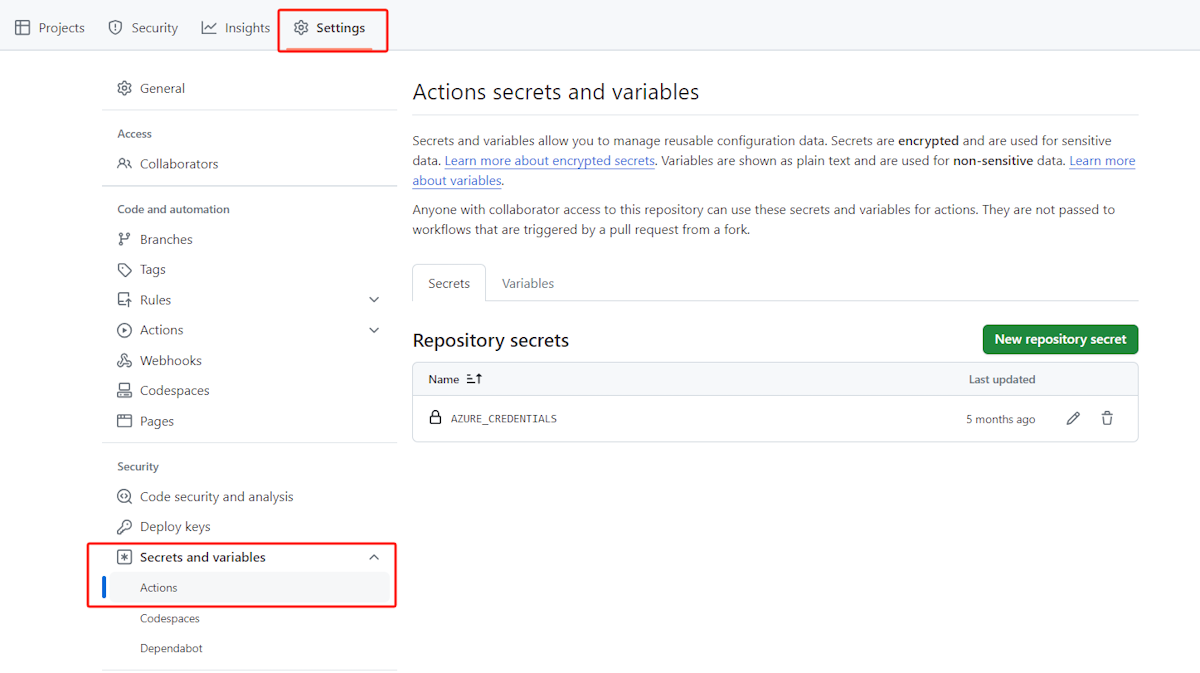Screen dimensions: 1200x673
Task: Expand the Rules dropdown chevron
Action: click(x=374, y=299)
